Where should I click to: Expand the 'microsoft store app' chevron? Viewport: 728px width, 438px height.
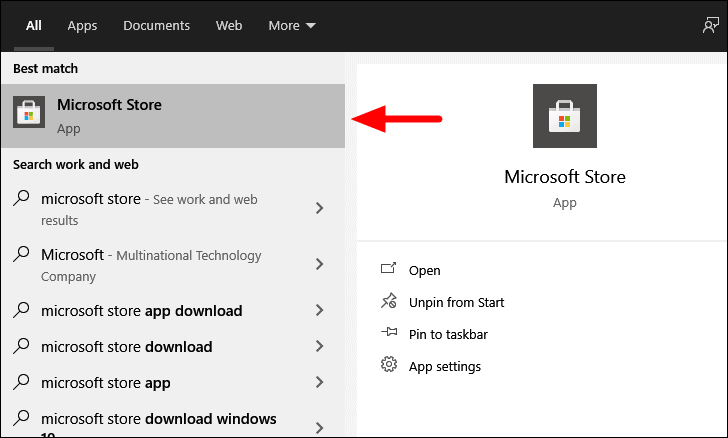coord(319,382)
